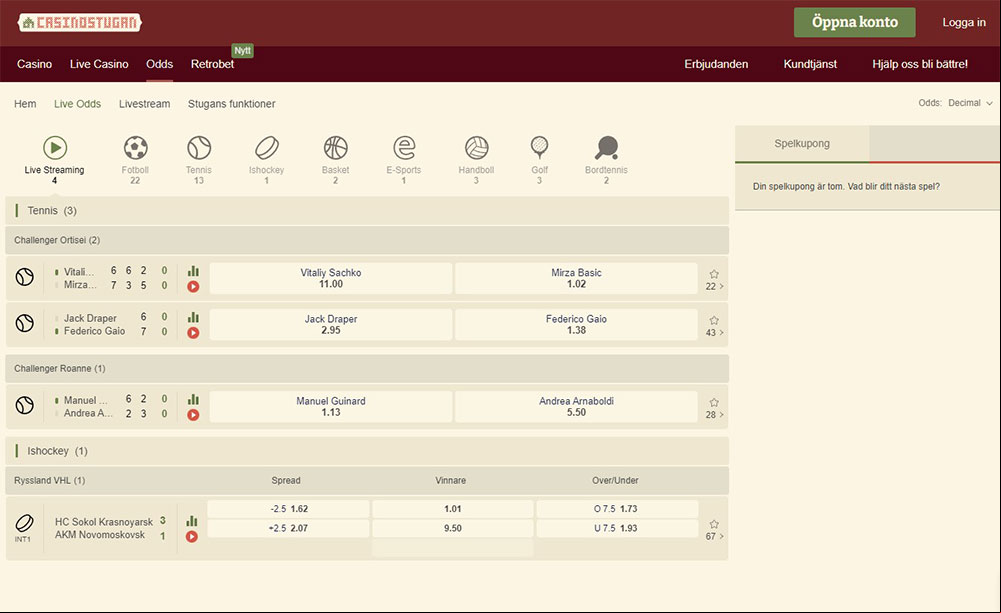
Task: Bet on Federico Gaio at 1.38
Action: click(576, 324)
